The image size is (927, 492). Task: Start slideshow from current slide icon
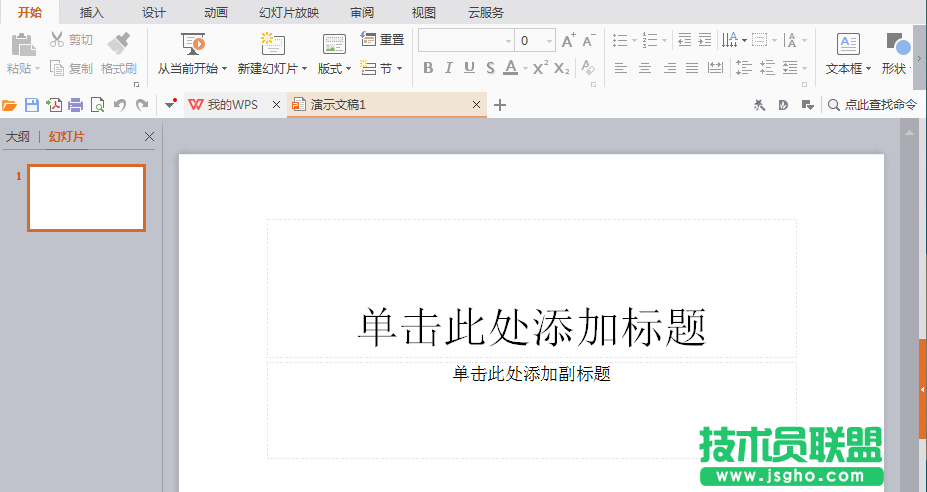193,44
